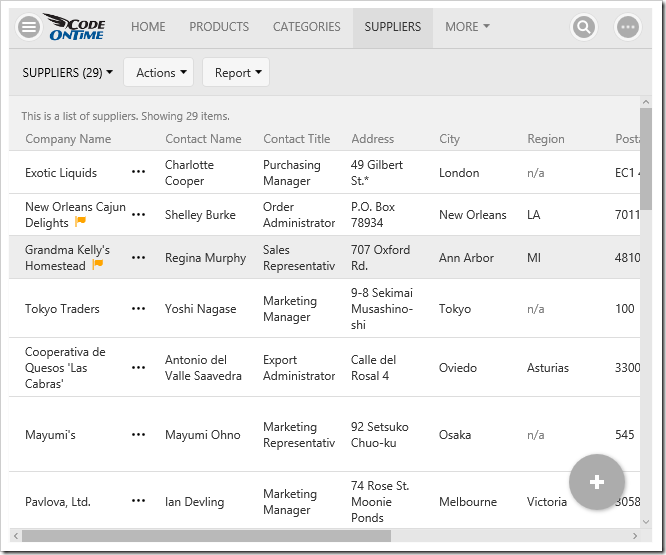Navigate to the Home tab

pos(148,27)
